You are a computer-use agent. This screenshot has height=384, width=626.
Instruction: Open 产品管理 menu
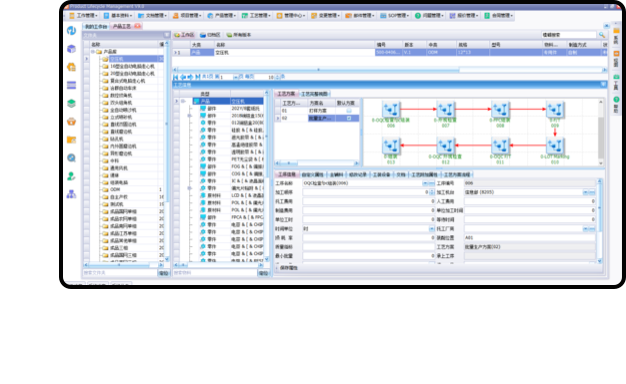(222, 16)
